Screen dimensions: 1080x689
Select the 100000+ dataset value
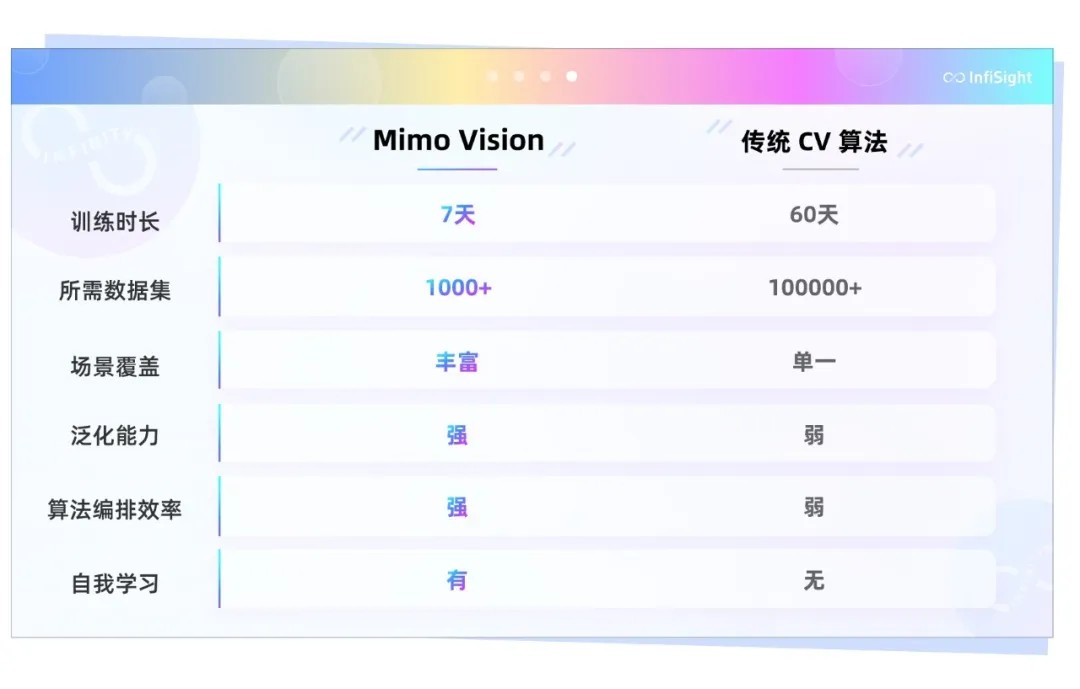815,288
